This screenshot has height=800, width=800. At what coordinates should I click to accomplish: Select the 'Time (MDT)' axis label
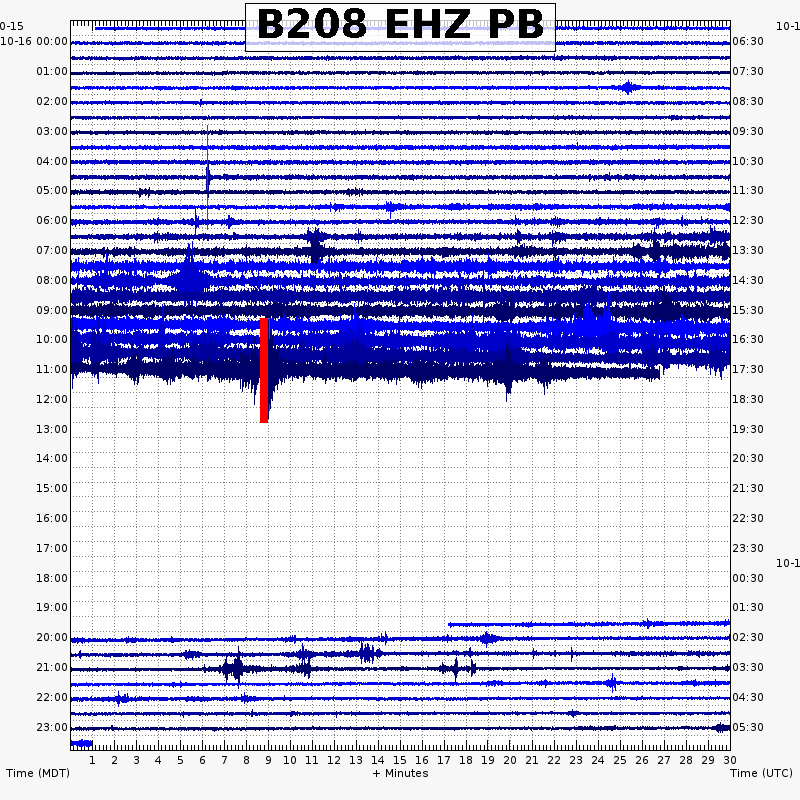click(38, 773)
